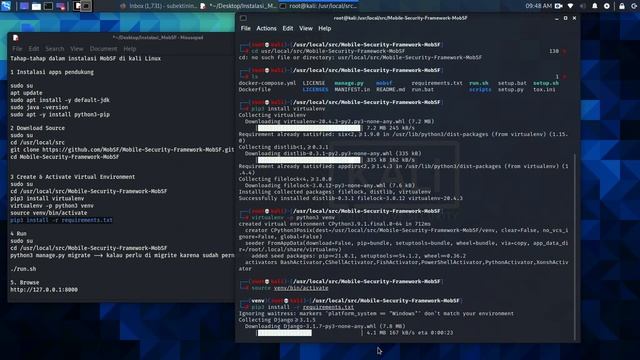This screenshot has width=640, height=360.
Task: Switch to workspace one in the panel
Action: click(78, 6)
